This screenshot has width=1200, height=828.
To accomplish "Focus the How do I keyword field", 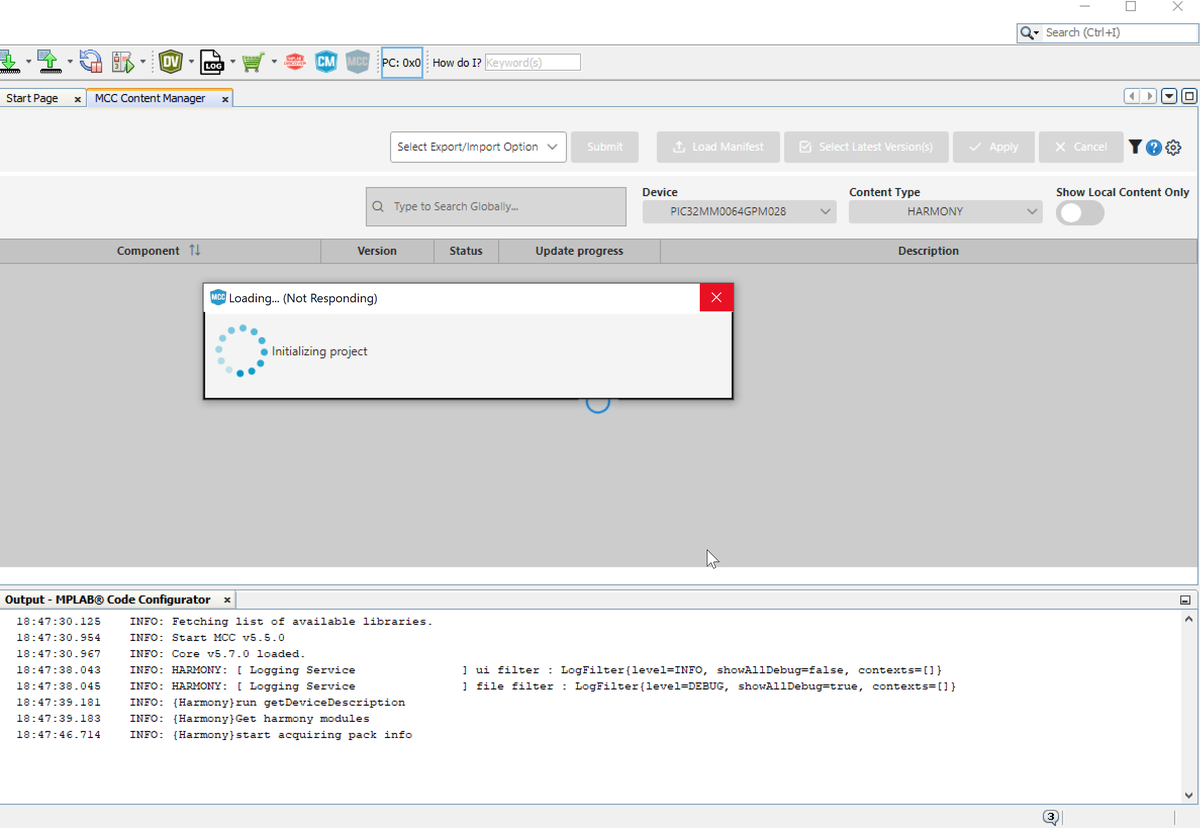I will (532, 62).
